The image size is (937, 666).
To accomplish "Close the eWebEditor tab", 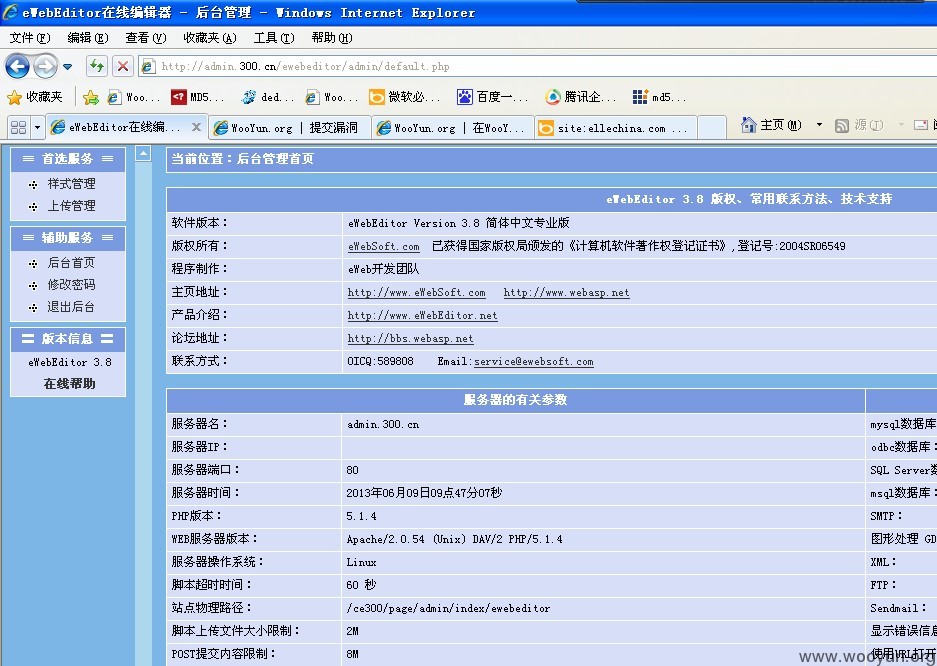I will [196, 127].
